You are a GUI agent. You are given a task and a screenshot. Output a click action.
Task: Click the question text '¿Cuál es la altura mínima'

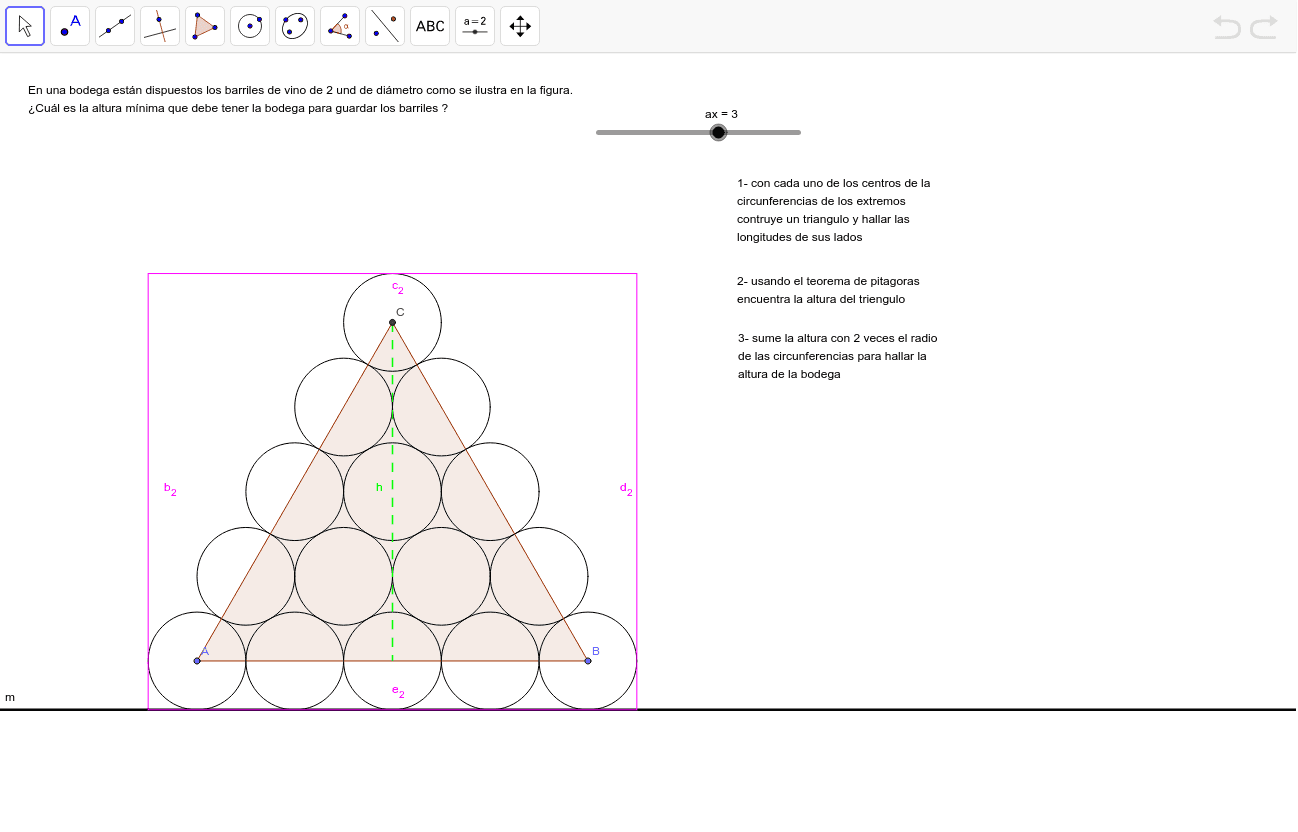[238, 108]
